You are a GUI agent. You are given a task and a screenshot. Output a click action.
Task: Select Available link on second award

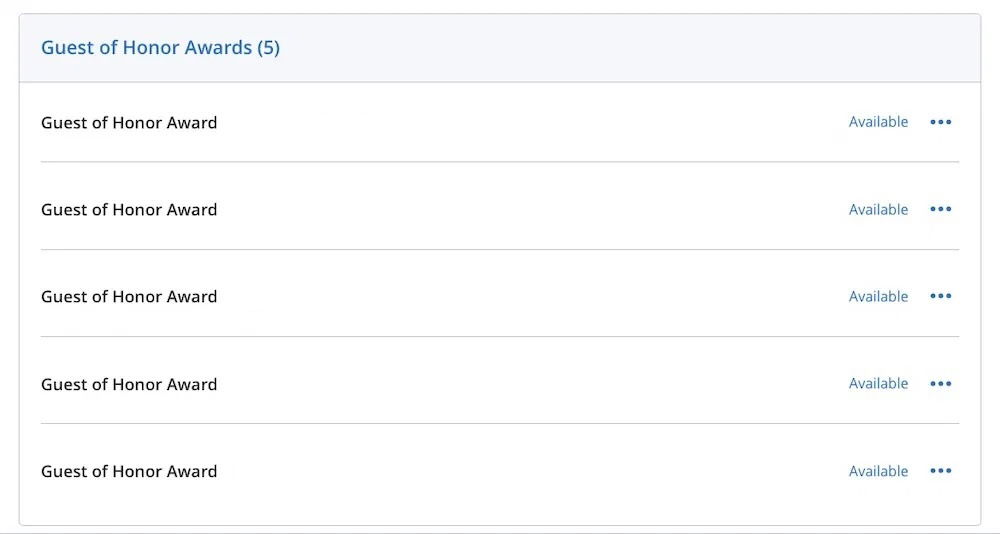(878, 209)
